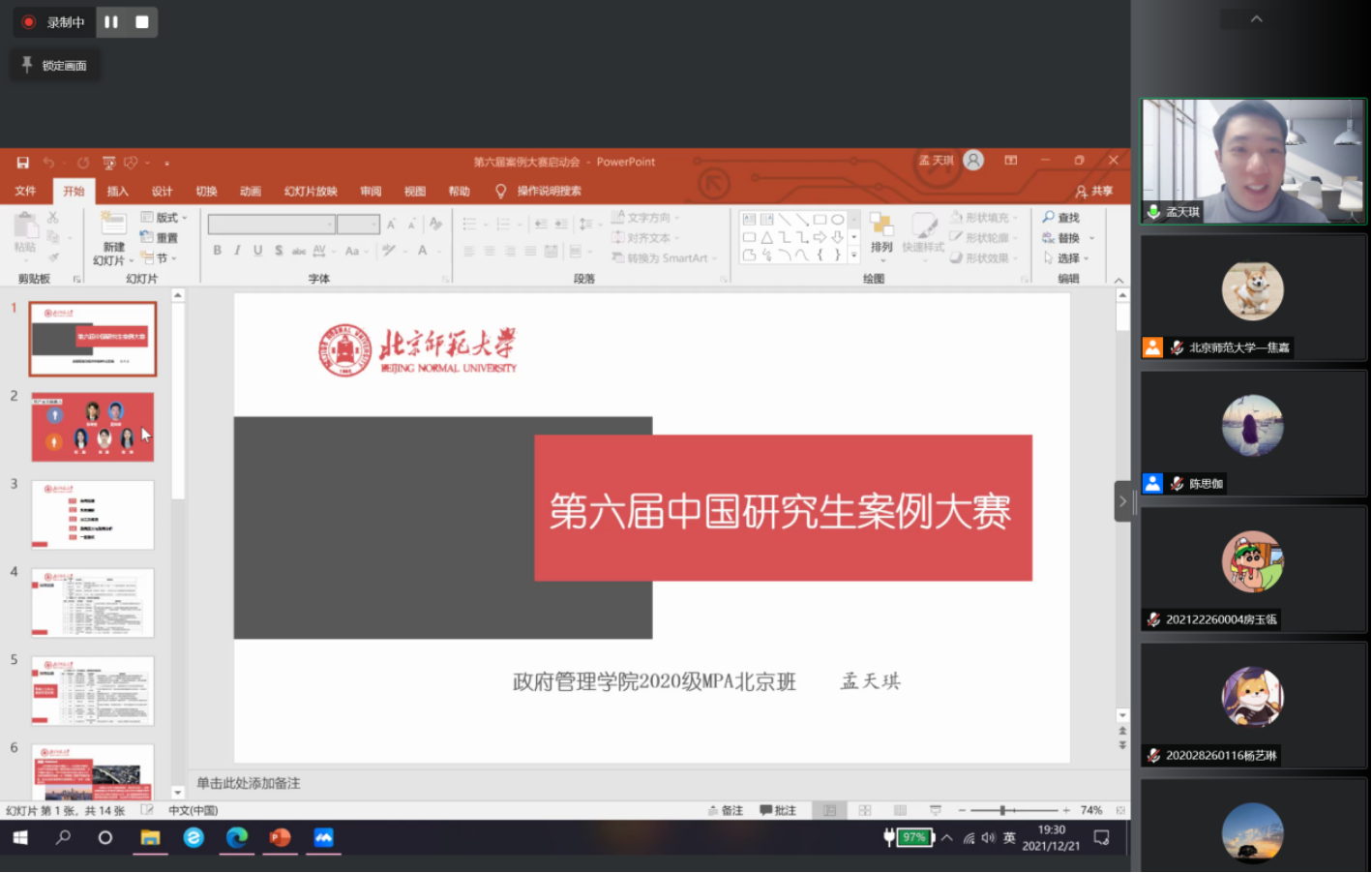Click the PowerPoint icon on the taskbar
This screenshot has height=873, width=1372.
coord(281,838)
